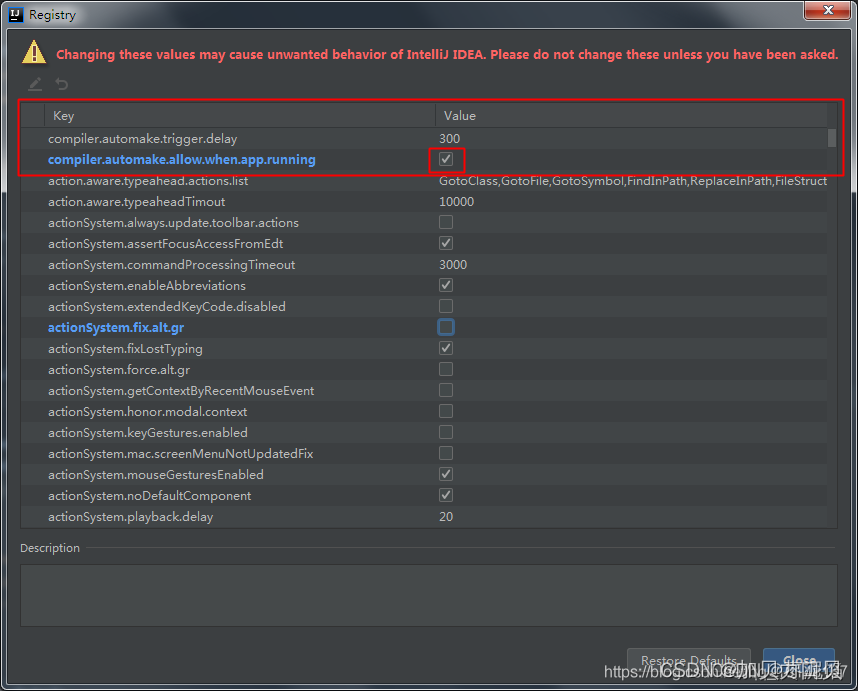Select actionSystem.noDefaultComponent key

click(x=149, y=496)
